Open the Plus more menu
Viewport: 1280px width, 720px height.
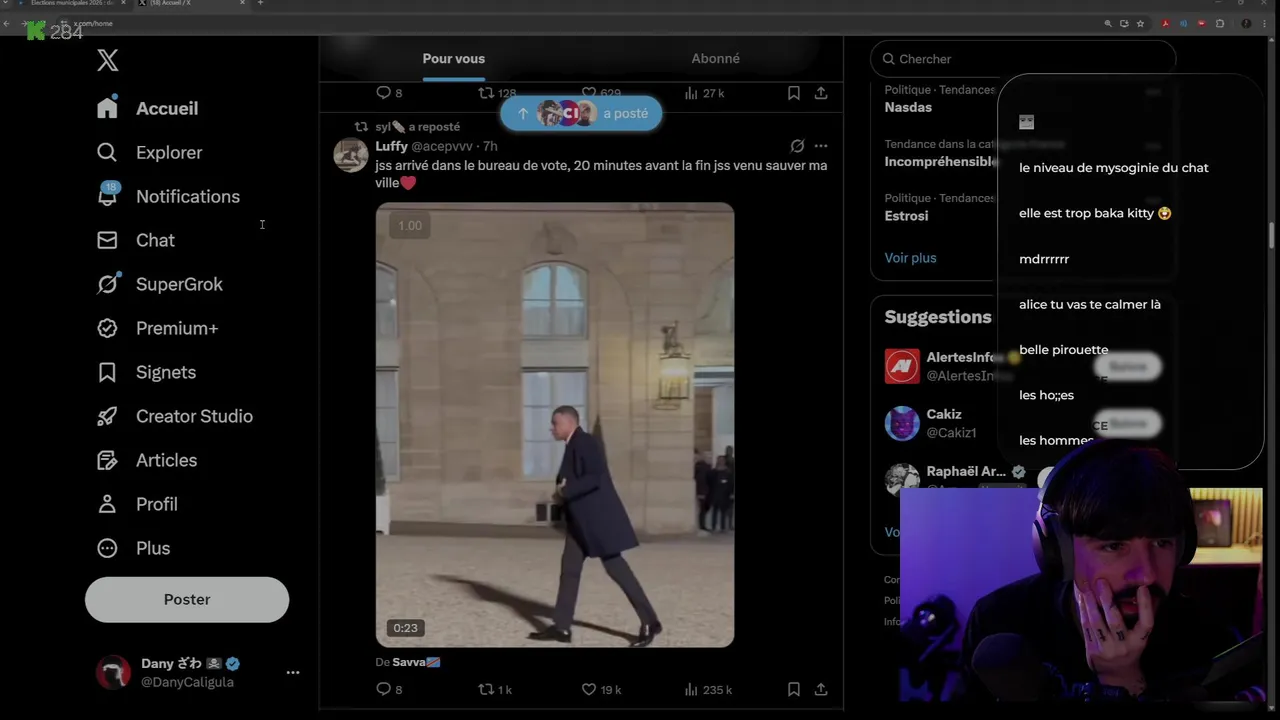(133, 548)
